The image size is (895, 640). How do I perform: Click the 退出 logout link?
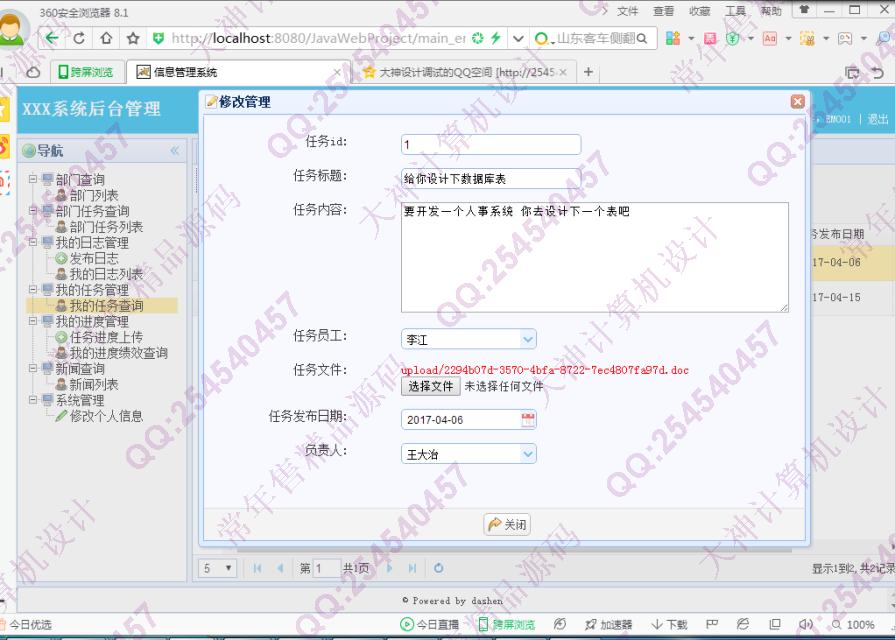(x=878, y=119)
